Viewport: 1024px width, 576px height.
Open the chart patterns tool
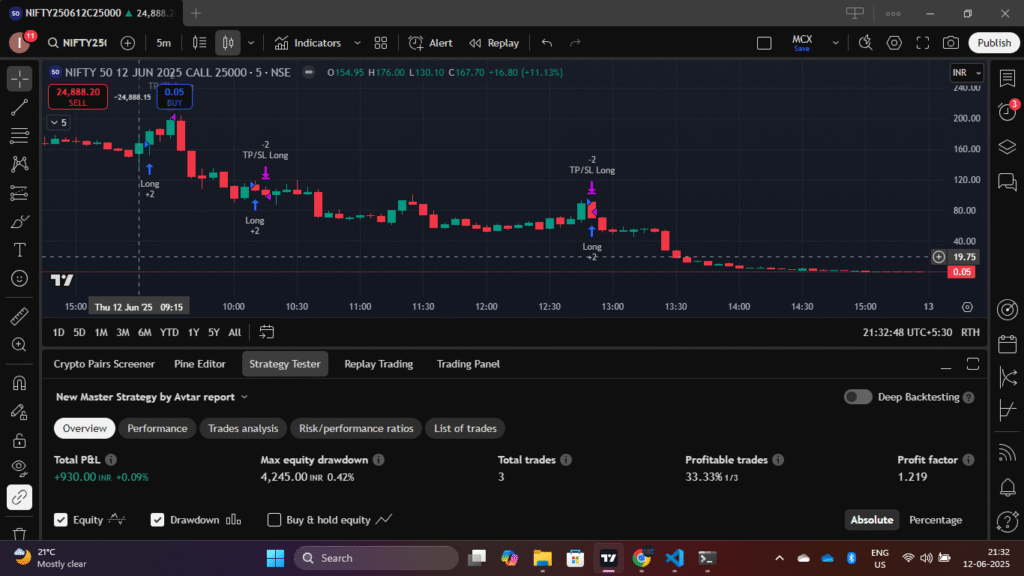point(20,164)
